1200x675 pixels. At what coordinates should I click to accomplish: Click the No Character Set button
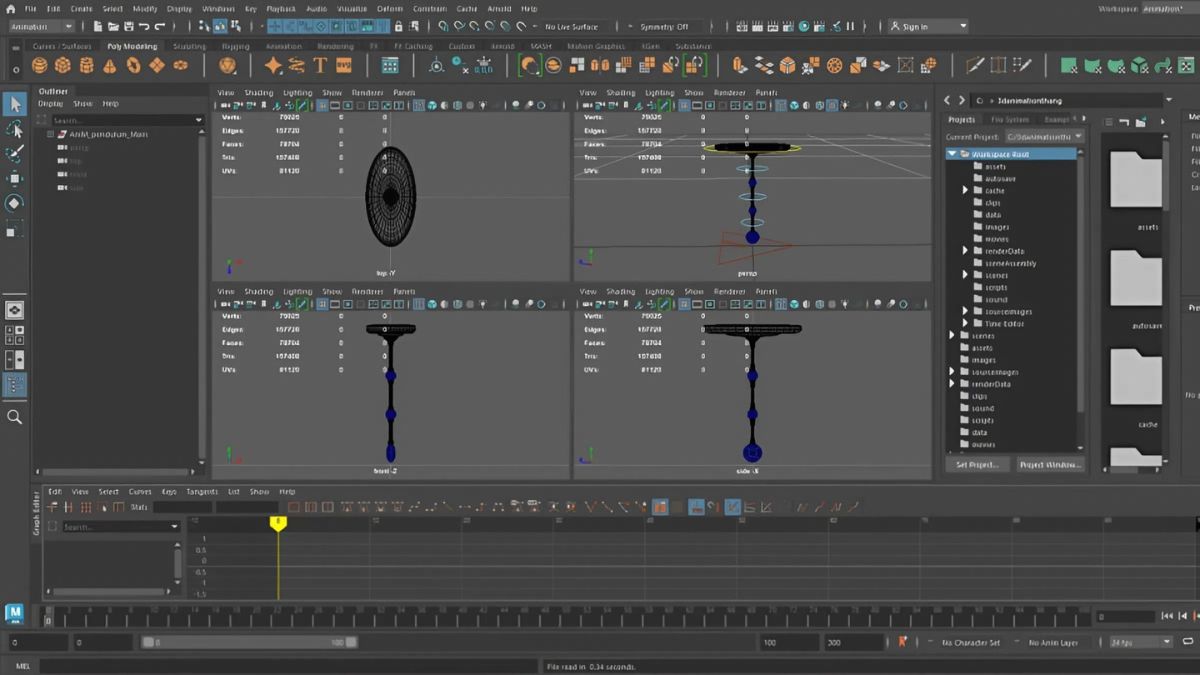[x=969, y=642]
